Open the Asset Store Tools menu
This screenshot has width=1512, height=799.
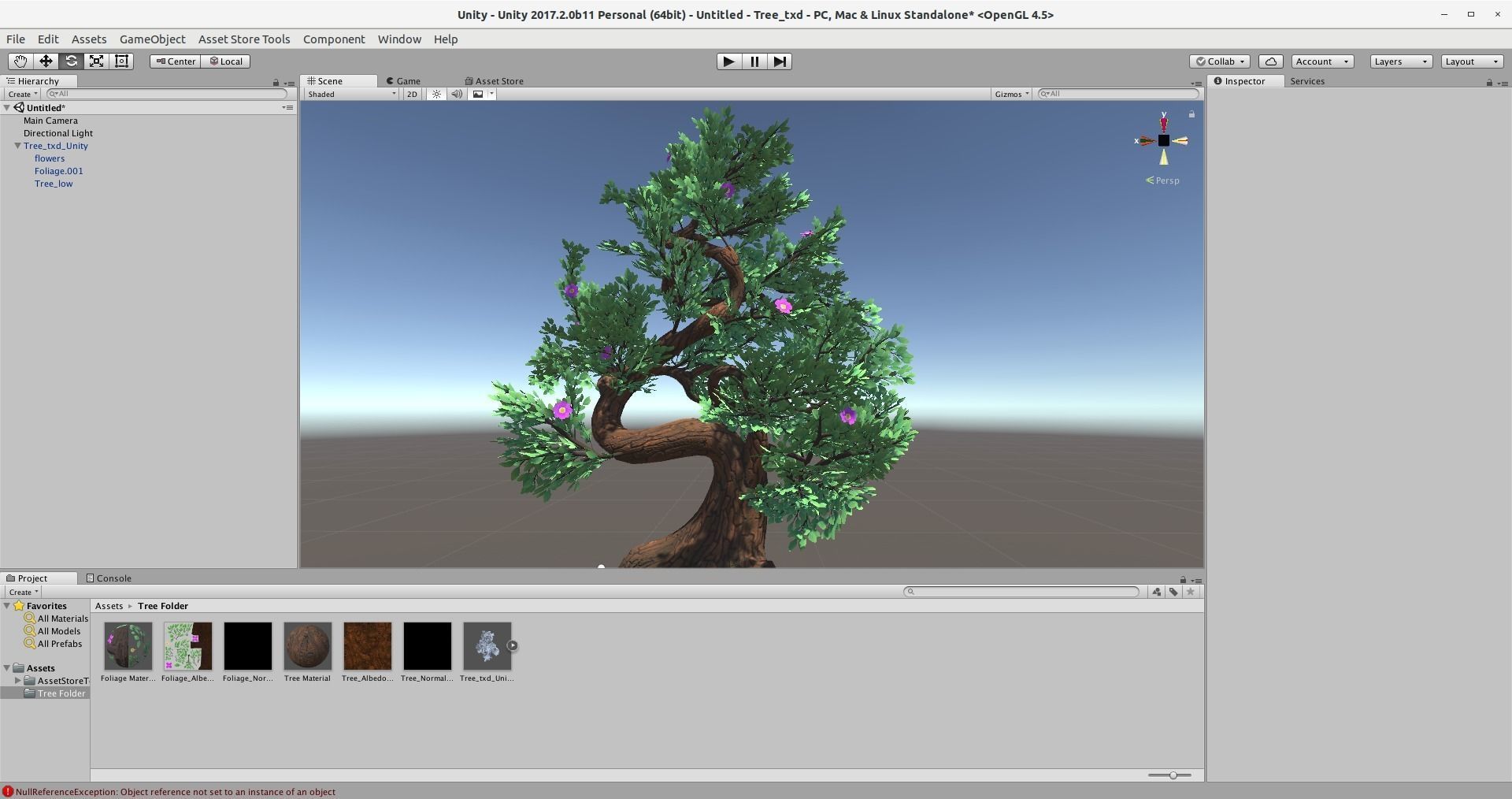click(x=244, y=39)
